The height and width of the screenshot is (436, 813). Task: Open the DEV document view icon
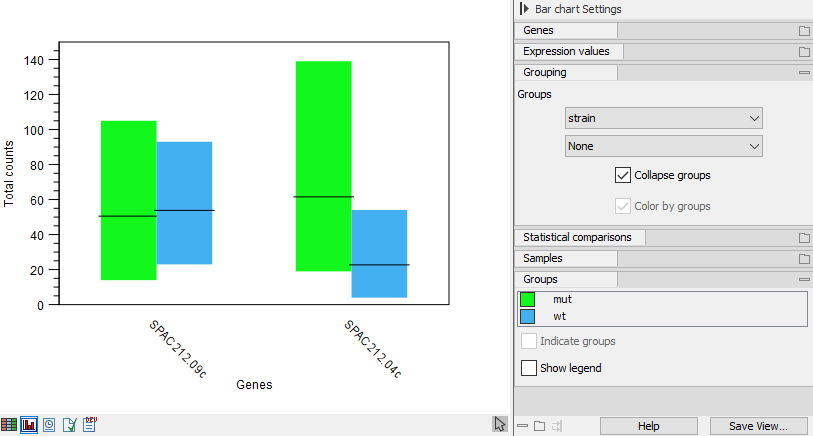pos(89,425)
